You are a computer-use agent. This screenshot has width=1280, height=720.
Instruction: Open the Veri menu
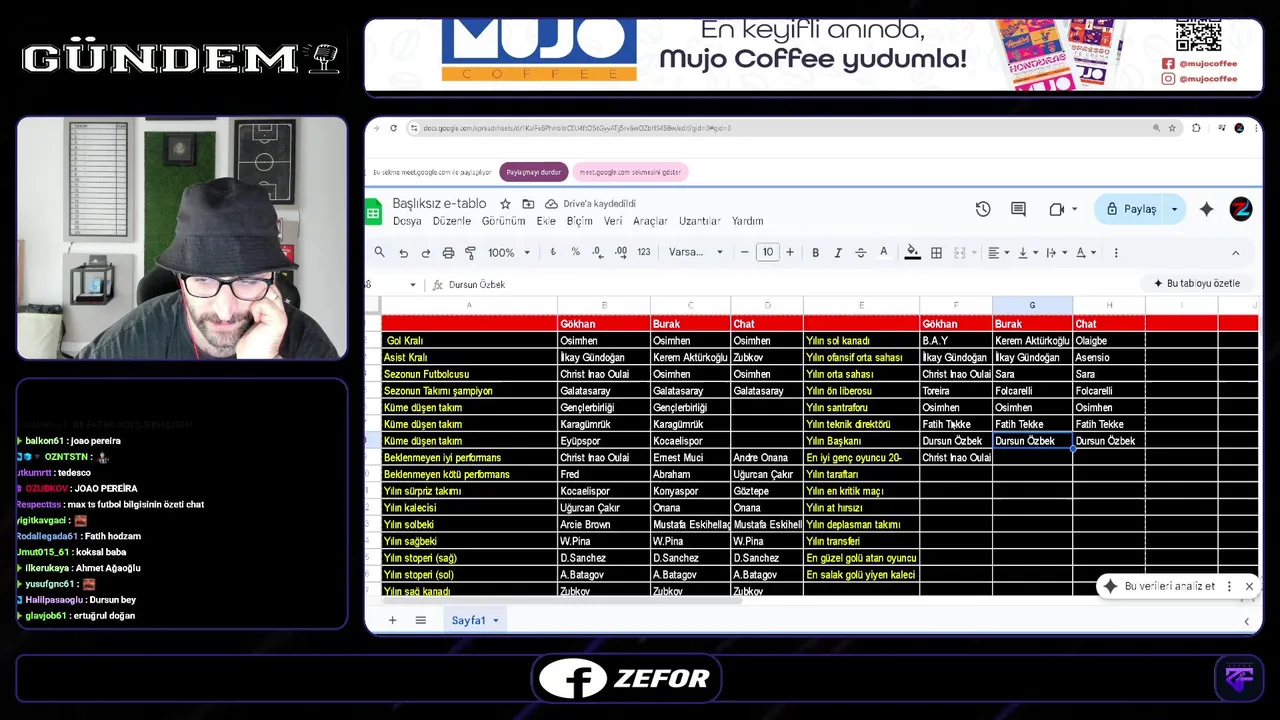613,221
